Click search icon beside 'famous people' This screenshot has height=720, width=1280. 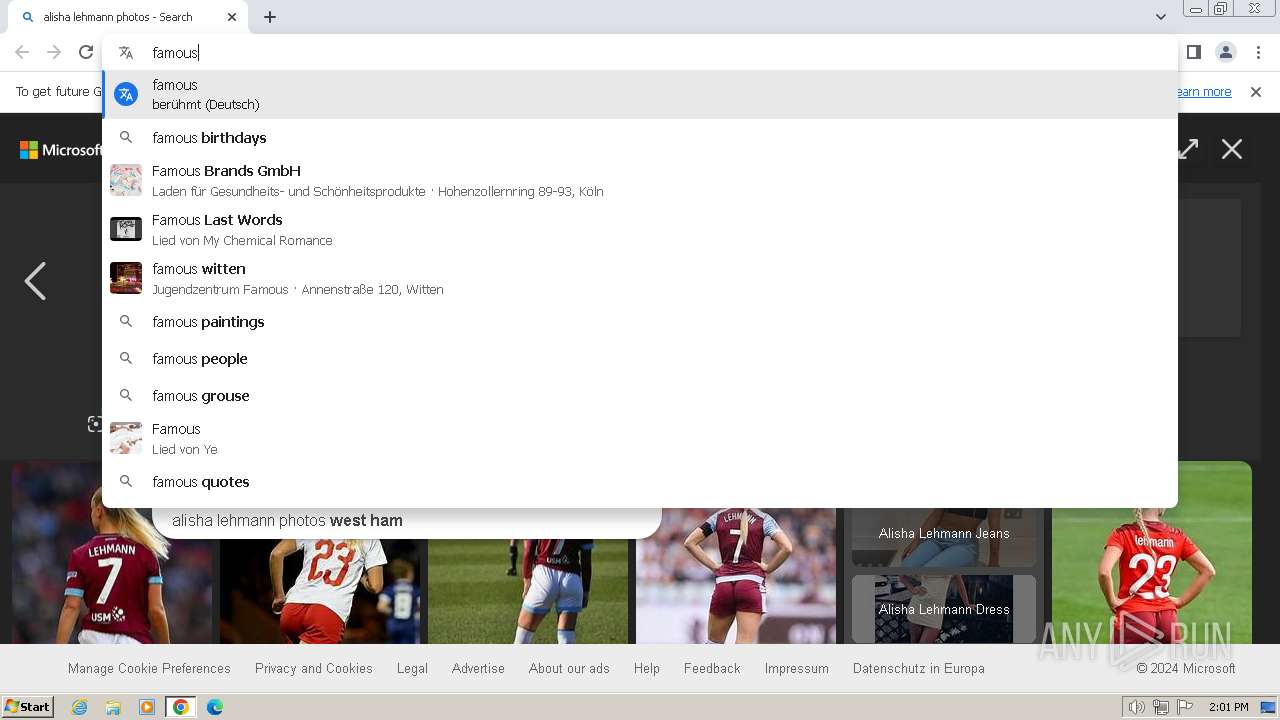click(x=126, y=359)
